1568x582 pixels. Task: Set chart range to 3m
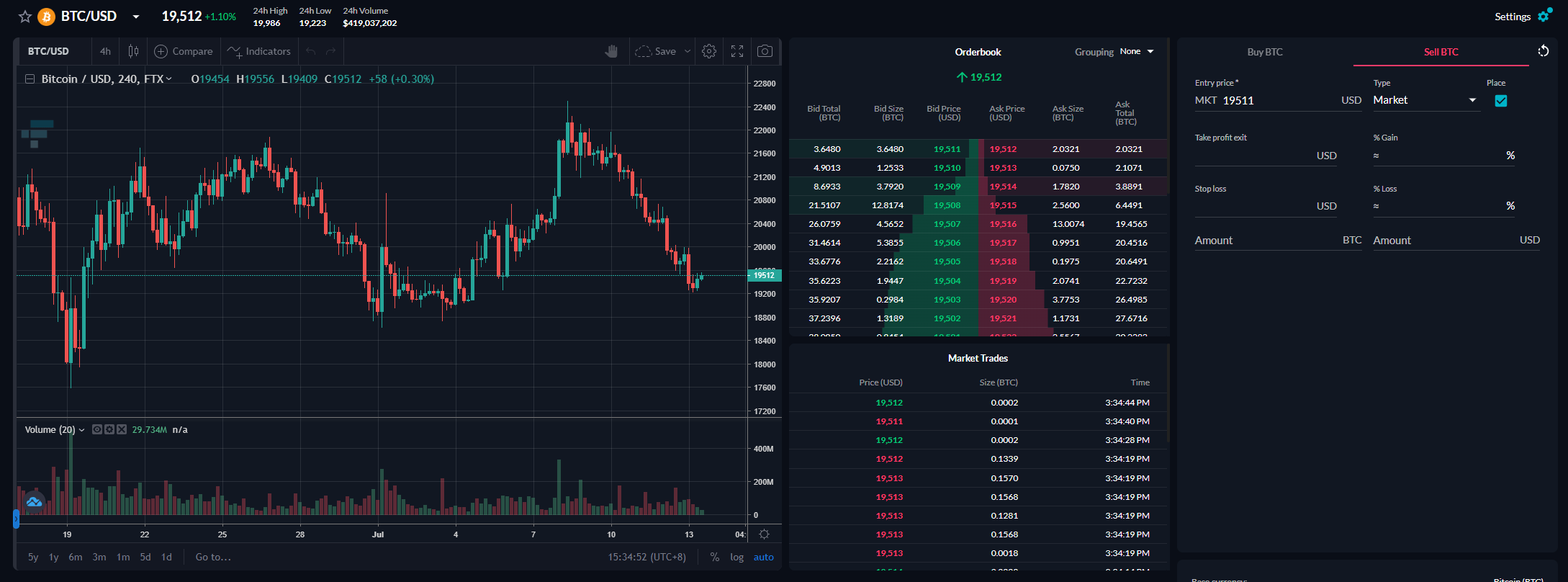(x=99, y=557)
